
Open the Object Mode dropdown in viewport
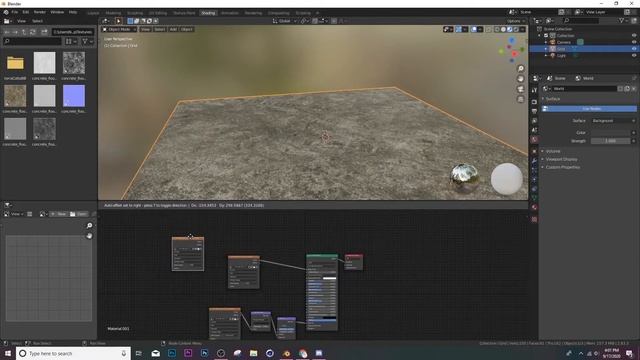coord(119,29)
